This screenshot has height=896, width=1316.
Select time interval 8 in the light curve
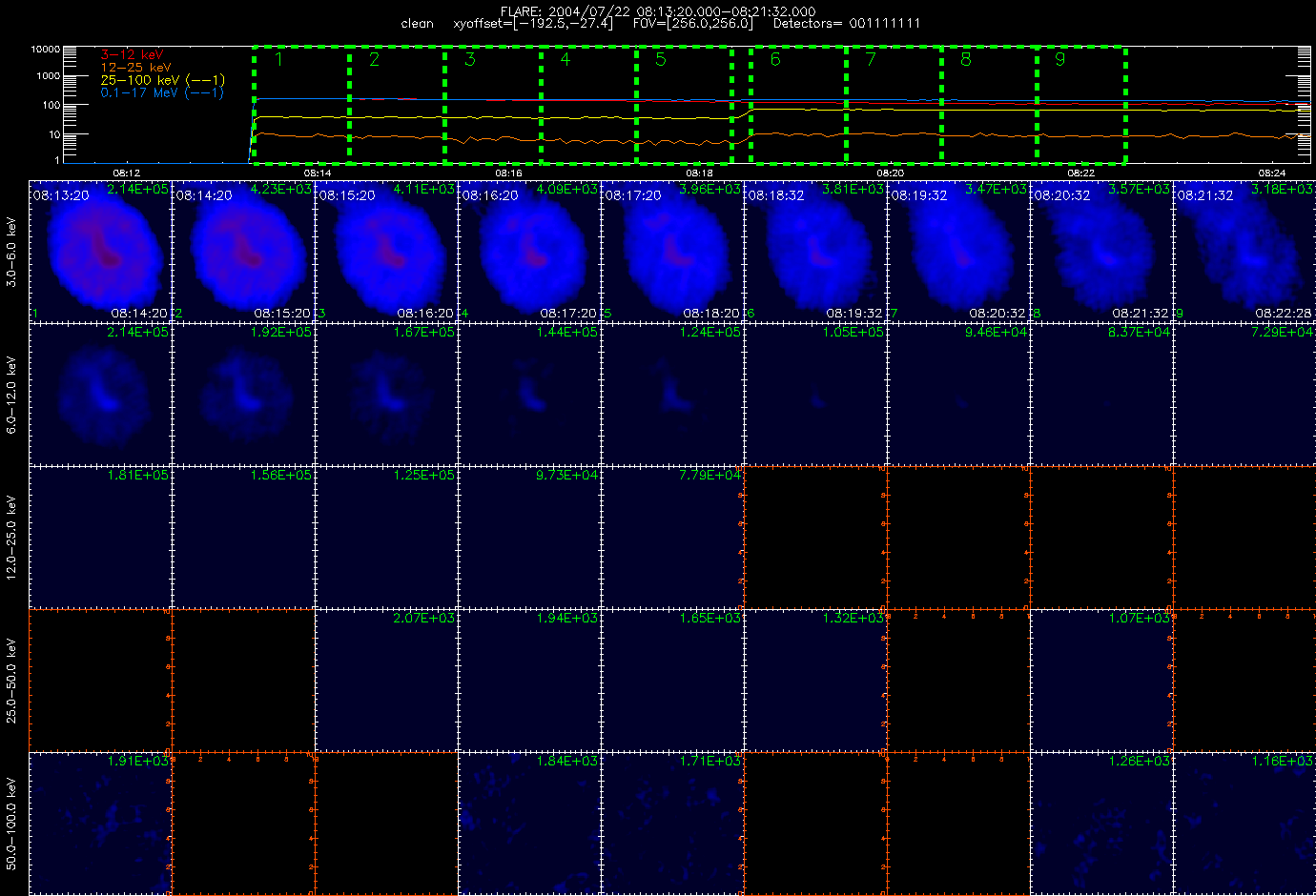click(x=990, y=105)
